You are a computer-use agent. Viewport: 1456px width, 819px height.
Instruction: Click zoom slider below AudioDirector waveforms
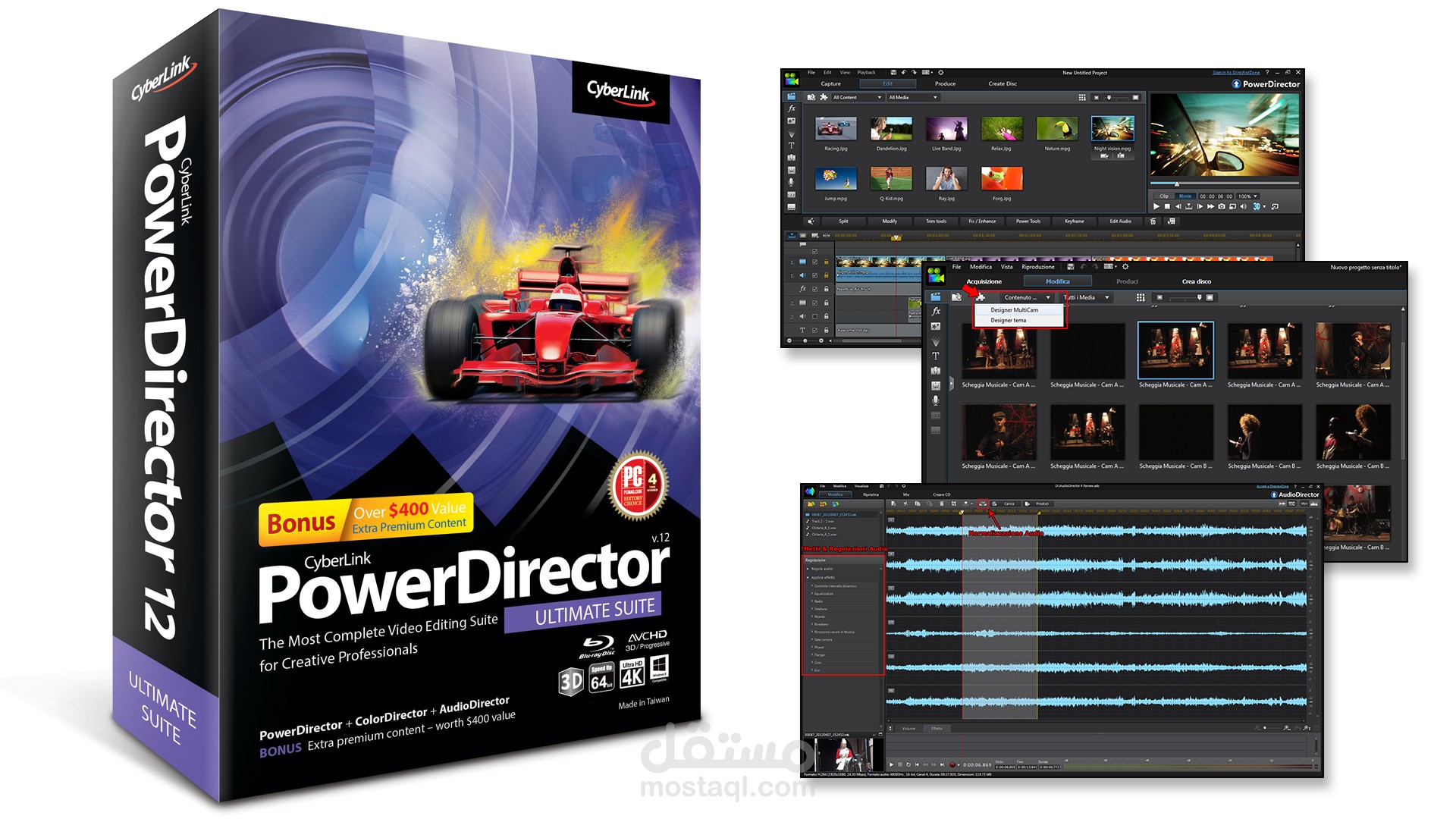click(x=1274, y=728)
